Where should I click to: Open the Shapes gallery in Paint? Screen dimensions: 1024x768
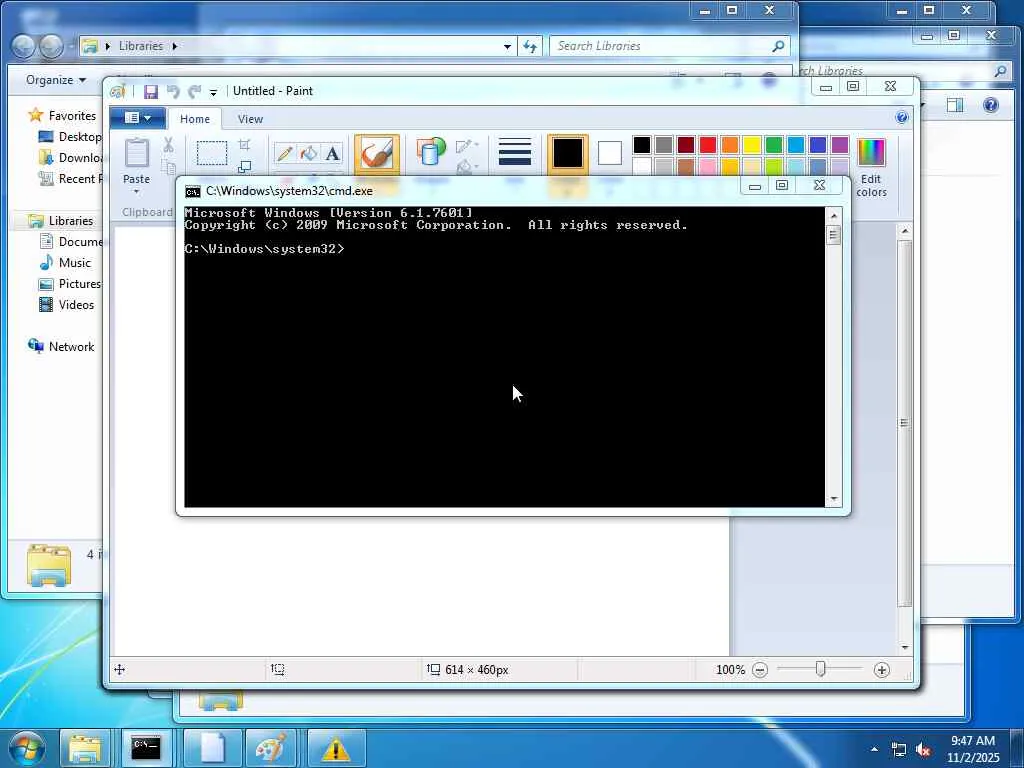click(431, 151)
